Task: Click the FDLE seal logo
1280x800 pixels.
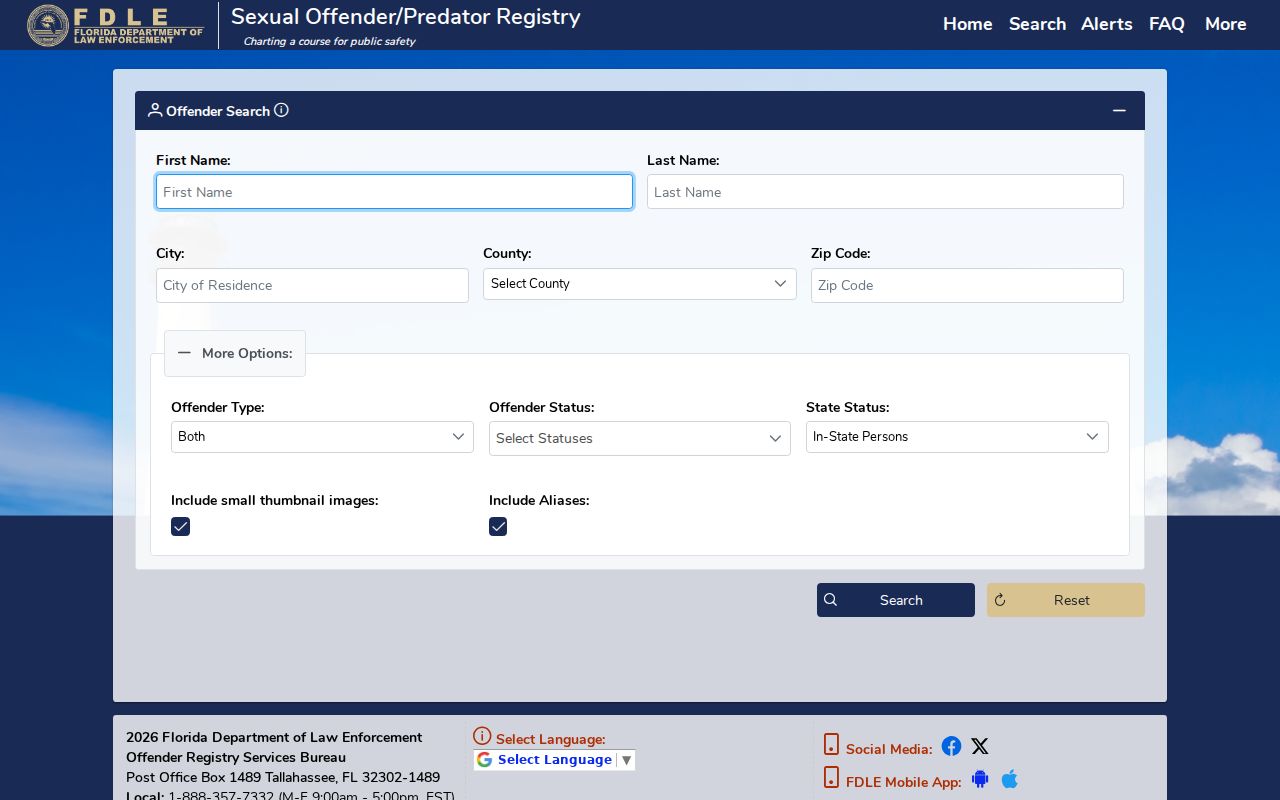Action: (48, 25)
